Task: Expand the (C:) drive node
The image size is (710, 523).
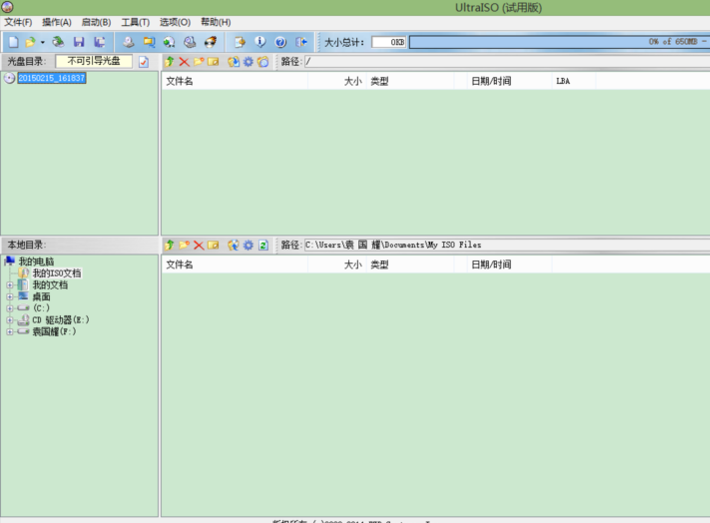Action: [10, 308]
